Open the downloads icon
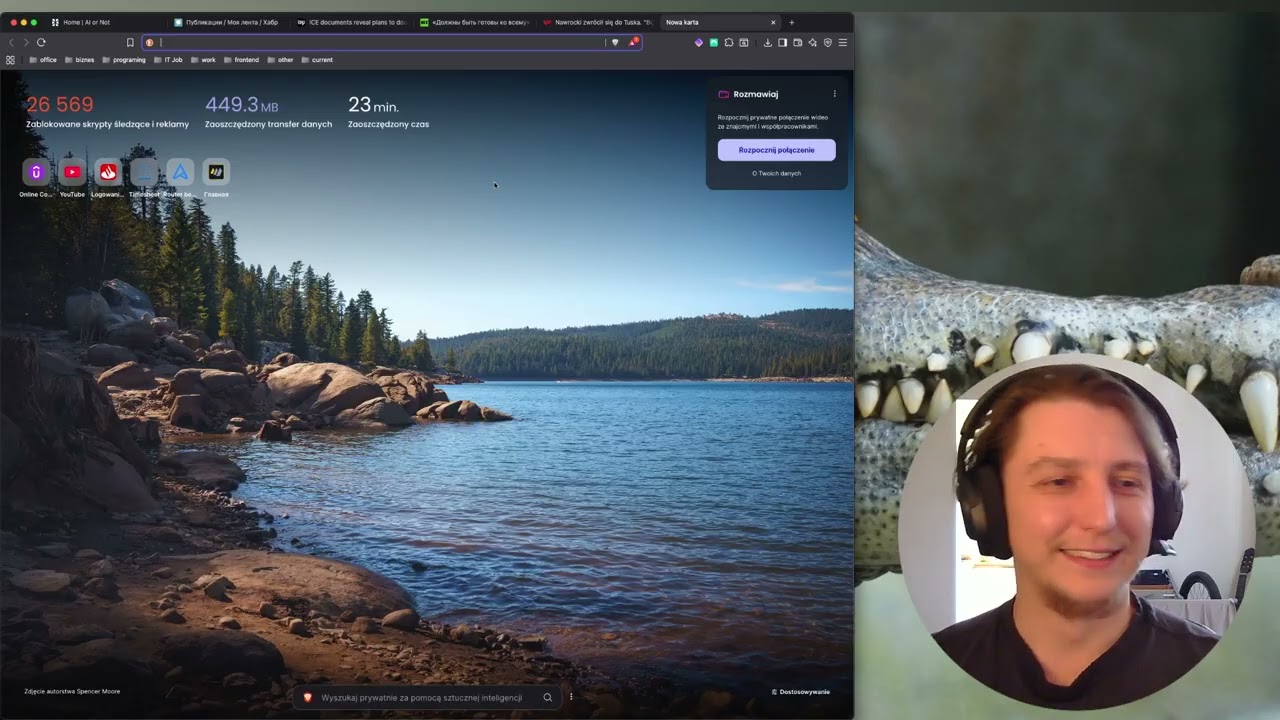This screenshot has height=720, width=1280. coord(768,42)
